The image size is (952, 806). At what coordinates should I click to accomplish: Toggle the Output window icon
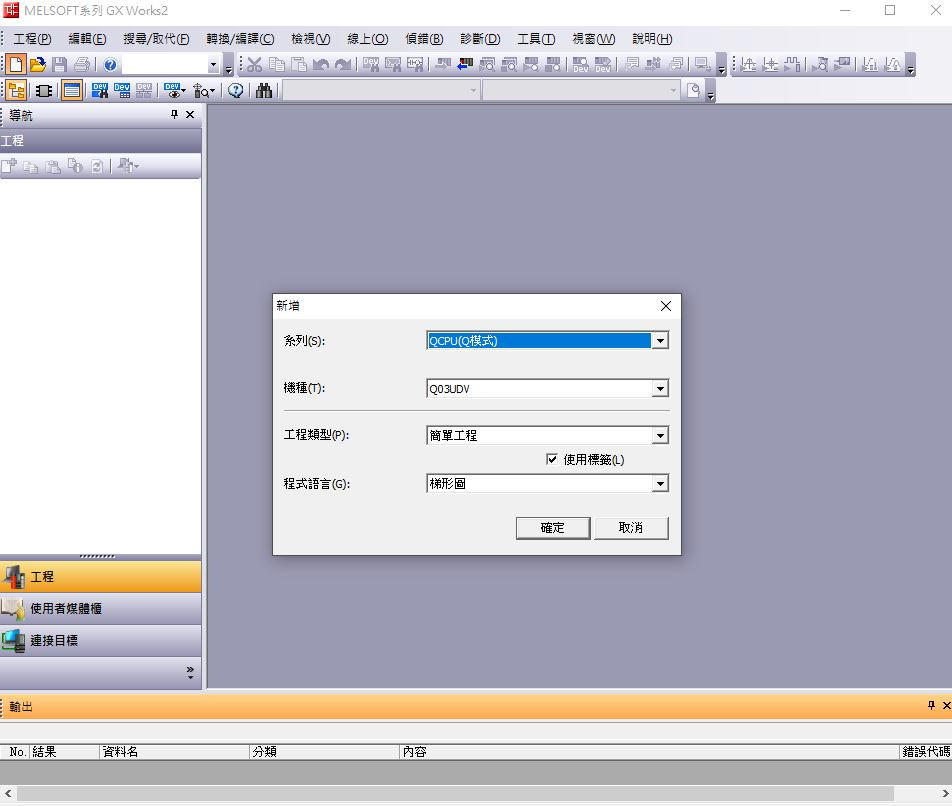72,91
